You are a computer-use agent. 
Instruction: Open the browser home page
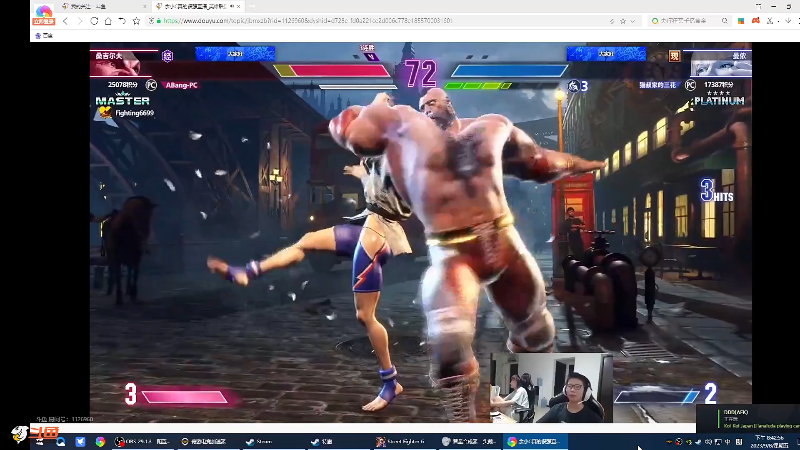click(x=108, y=21)
